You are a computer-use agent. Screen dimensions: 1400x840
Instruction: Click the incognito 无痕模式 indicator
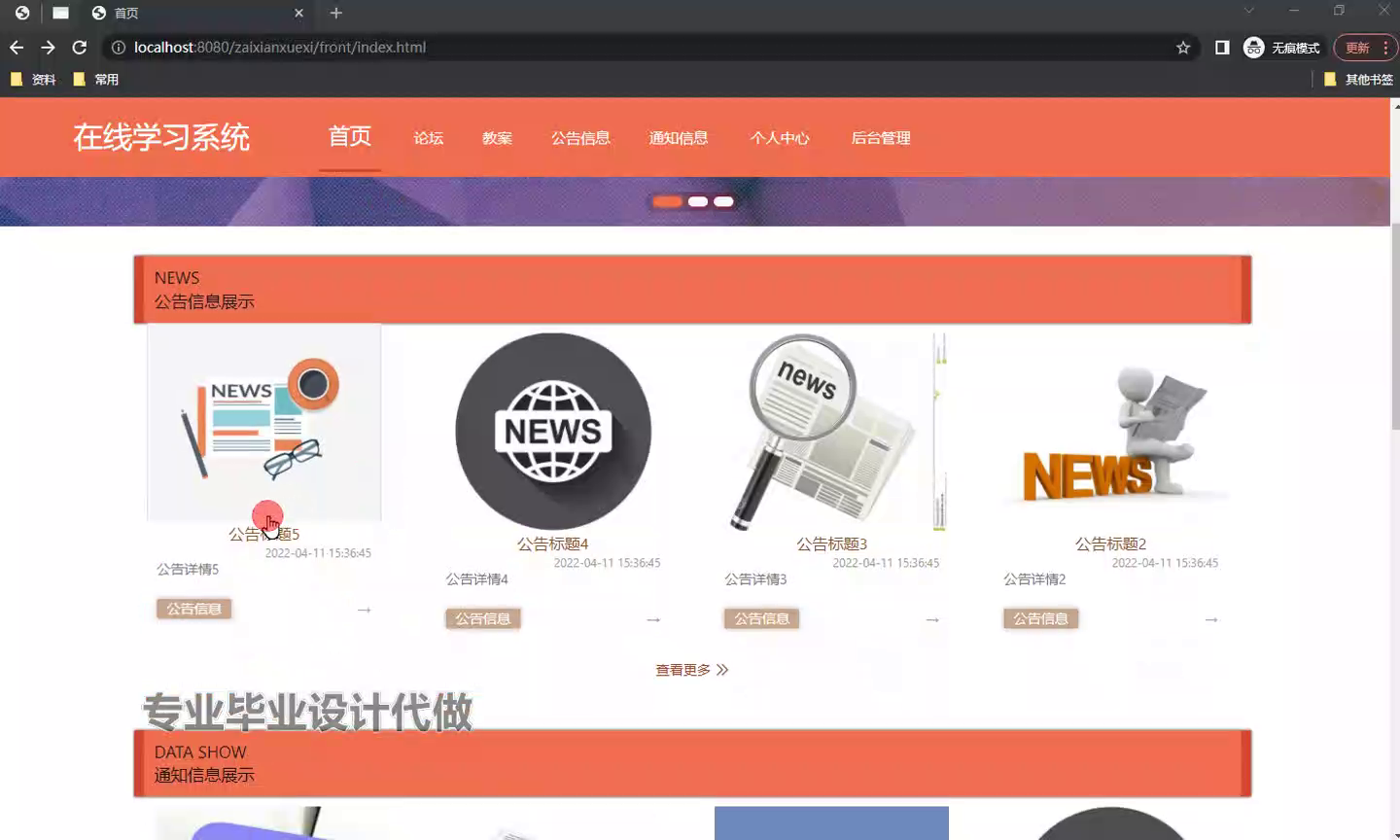[x=1282, y=48]
